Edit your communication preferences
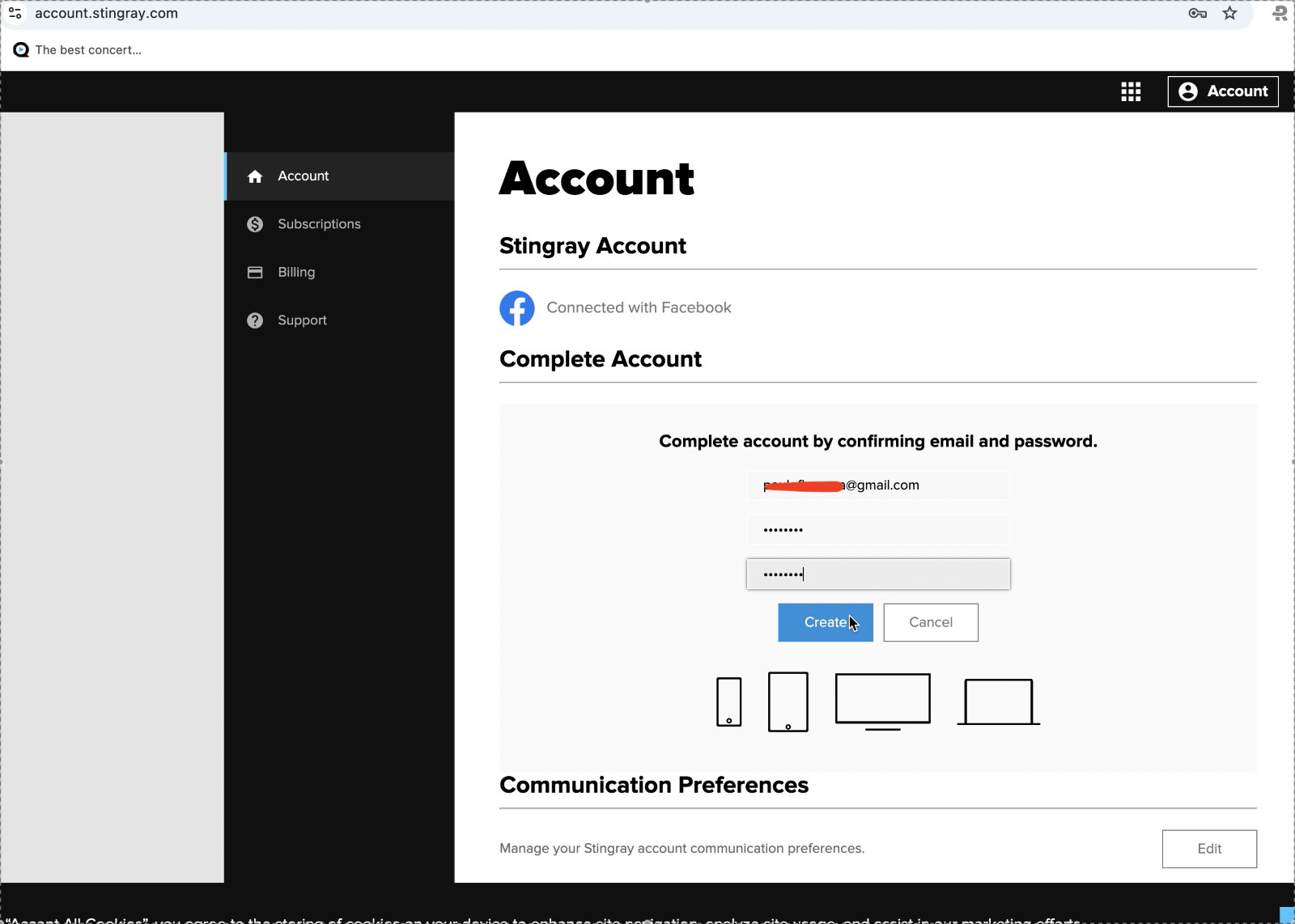Image resolution: width=1295 pixels, height=924 pixels. pos(1208,848)
